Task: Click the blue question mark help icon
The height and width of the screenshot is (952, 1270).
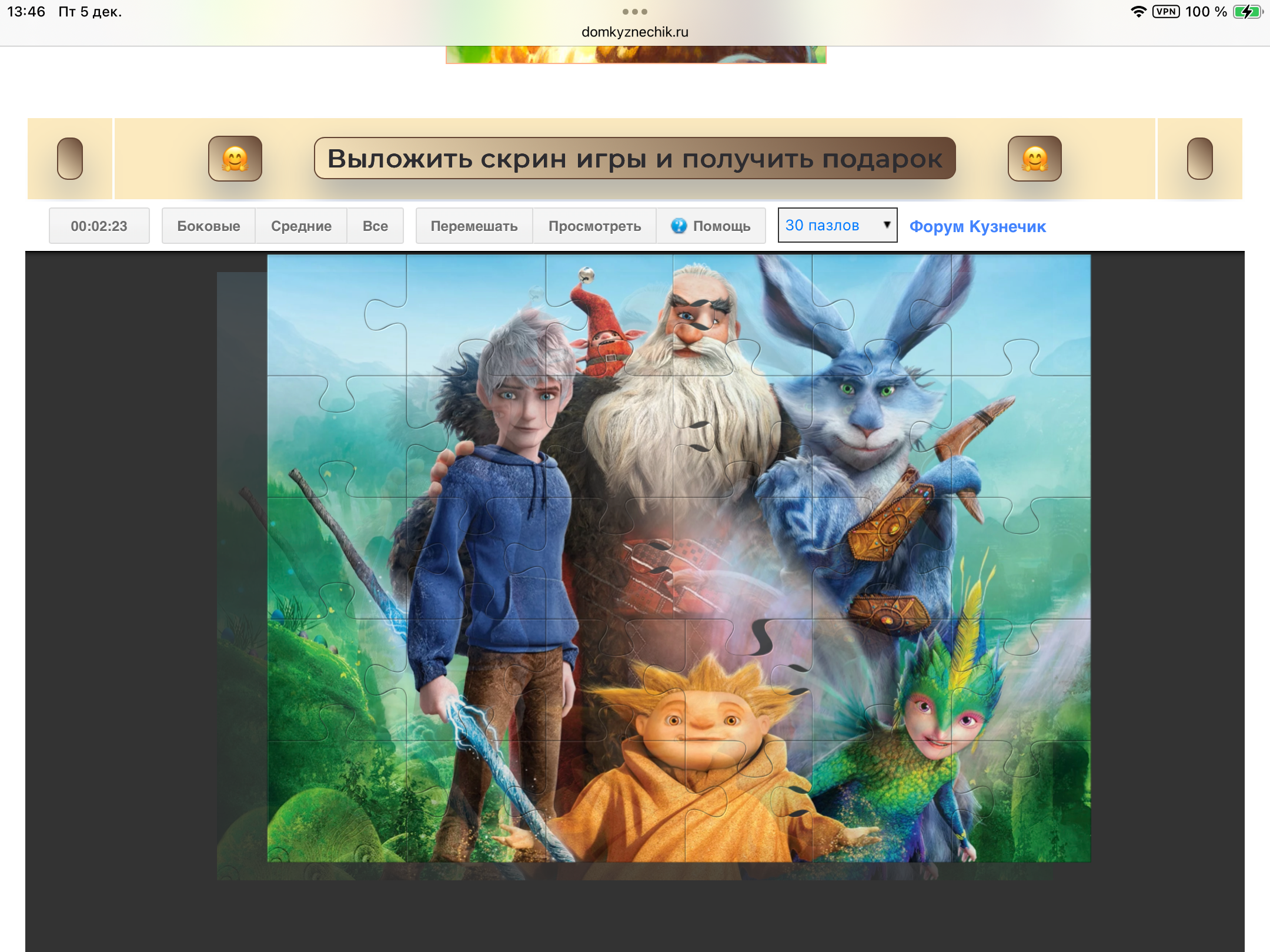Action: [679, 226]
